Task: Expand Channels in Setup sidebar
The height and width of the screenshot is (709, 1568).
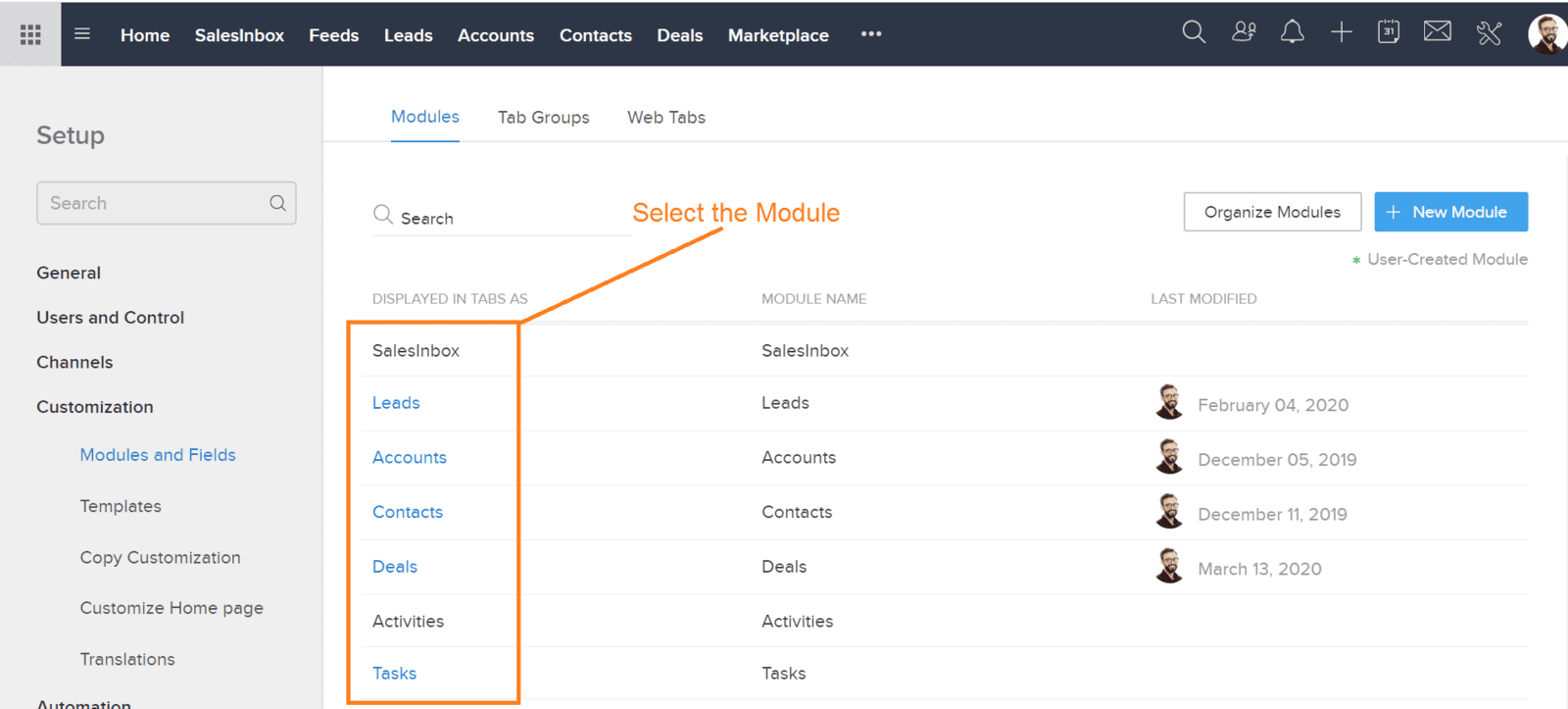Action: click(74, 362)
